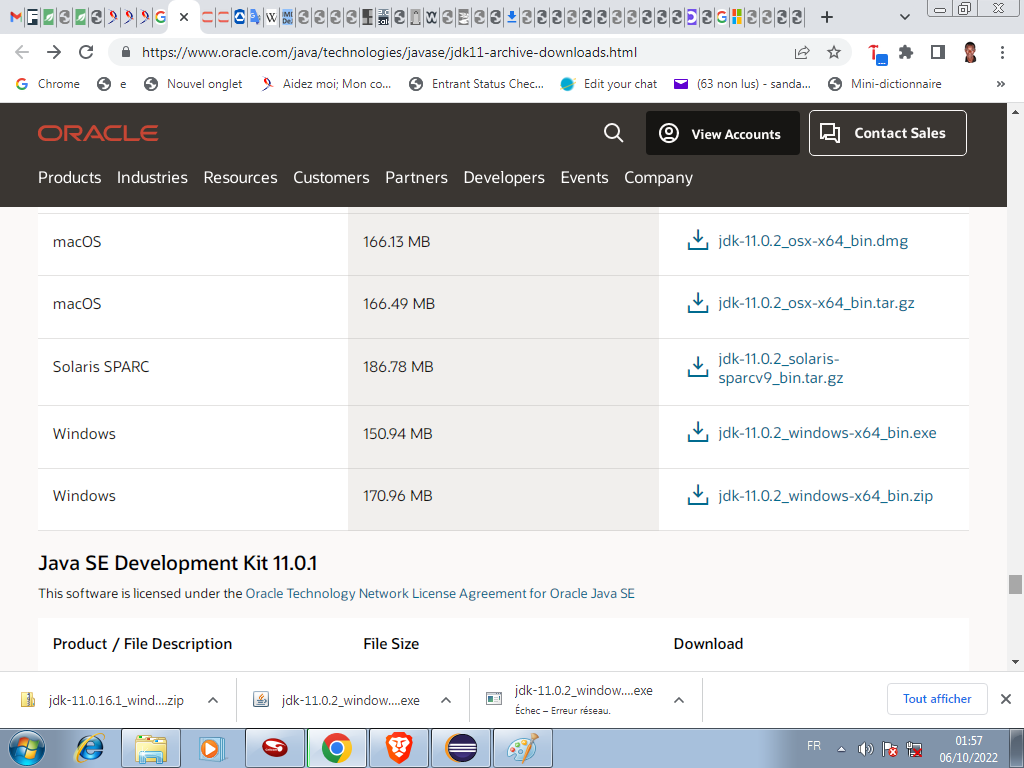1024x768 pixels.
Task: Click download icon for windows-x64_bin.zip
Action: point(697,495)
